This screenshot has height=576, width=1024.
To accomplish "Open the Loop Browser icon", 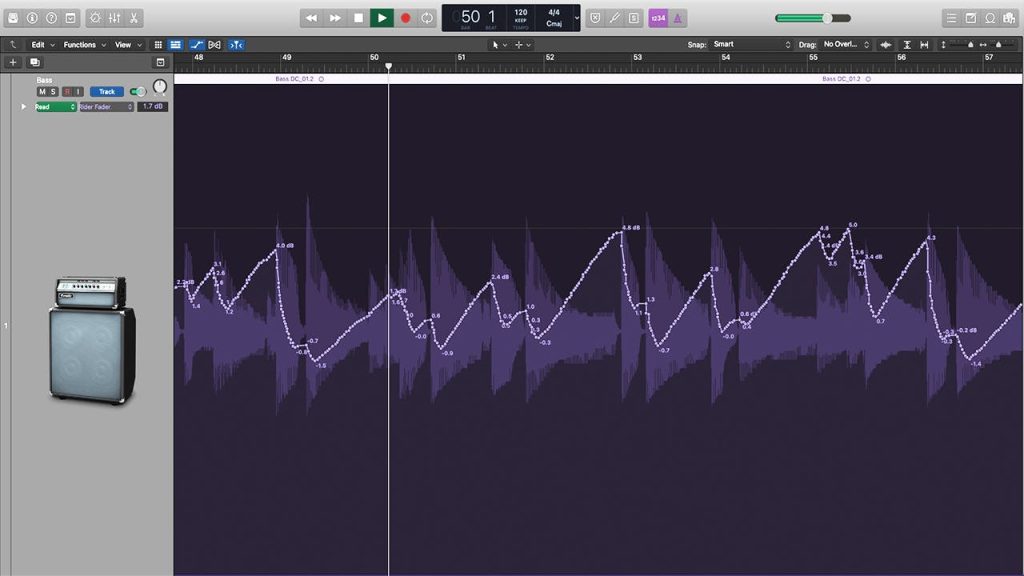I will pos(990,18).
